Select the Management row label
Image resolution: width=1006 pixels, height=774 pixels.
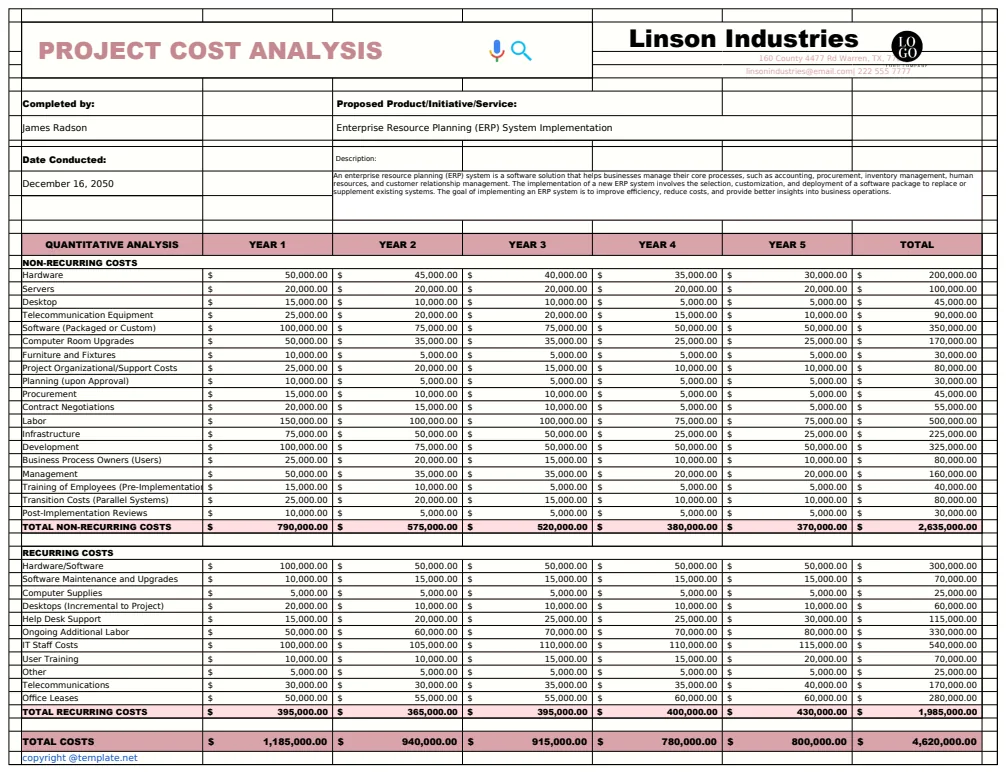(50, 474)
